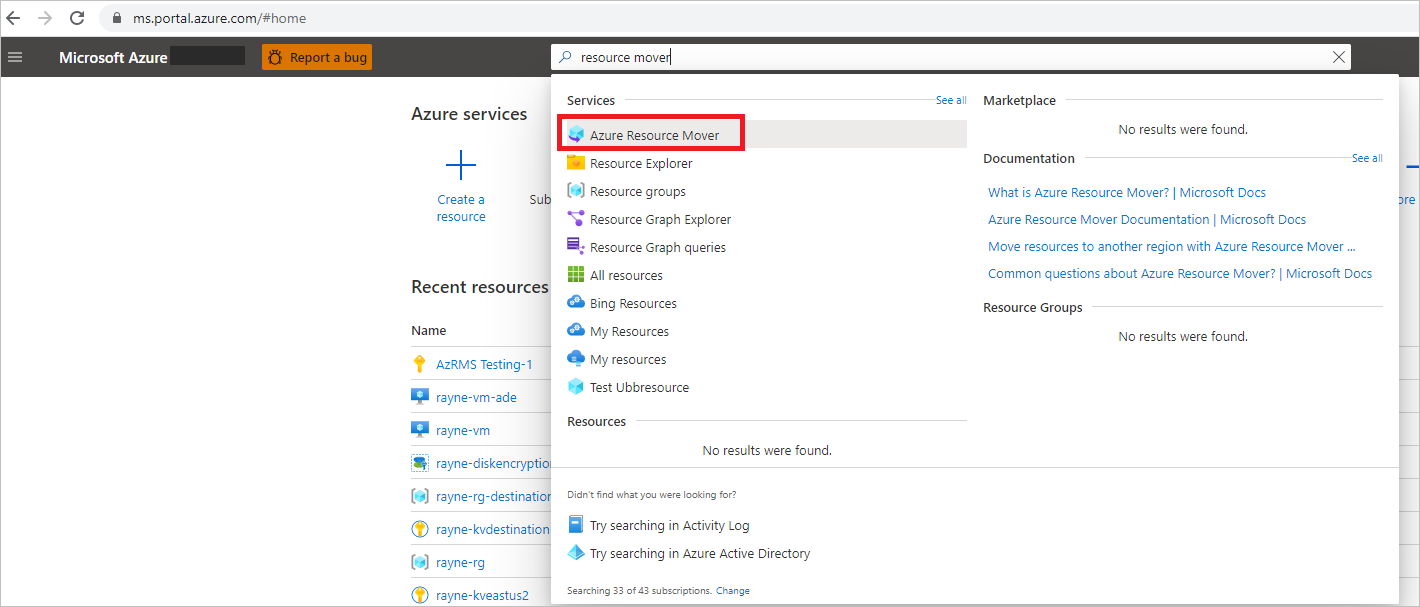Open Resource Graph Explorer
This screenshot has height=607, width=1420.
point(660,218)
